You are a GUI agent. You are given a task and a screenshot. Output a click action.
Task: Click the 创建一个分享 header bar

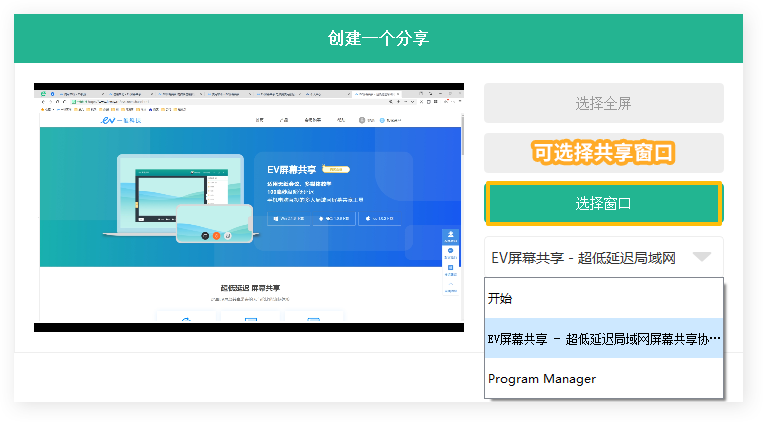(378, 38)
